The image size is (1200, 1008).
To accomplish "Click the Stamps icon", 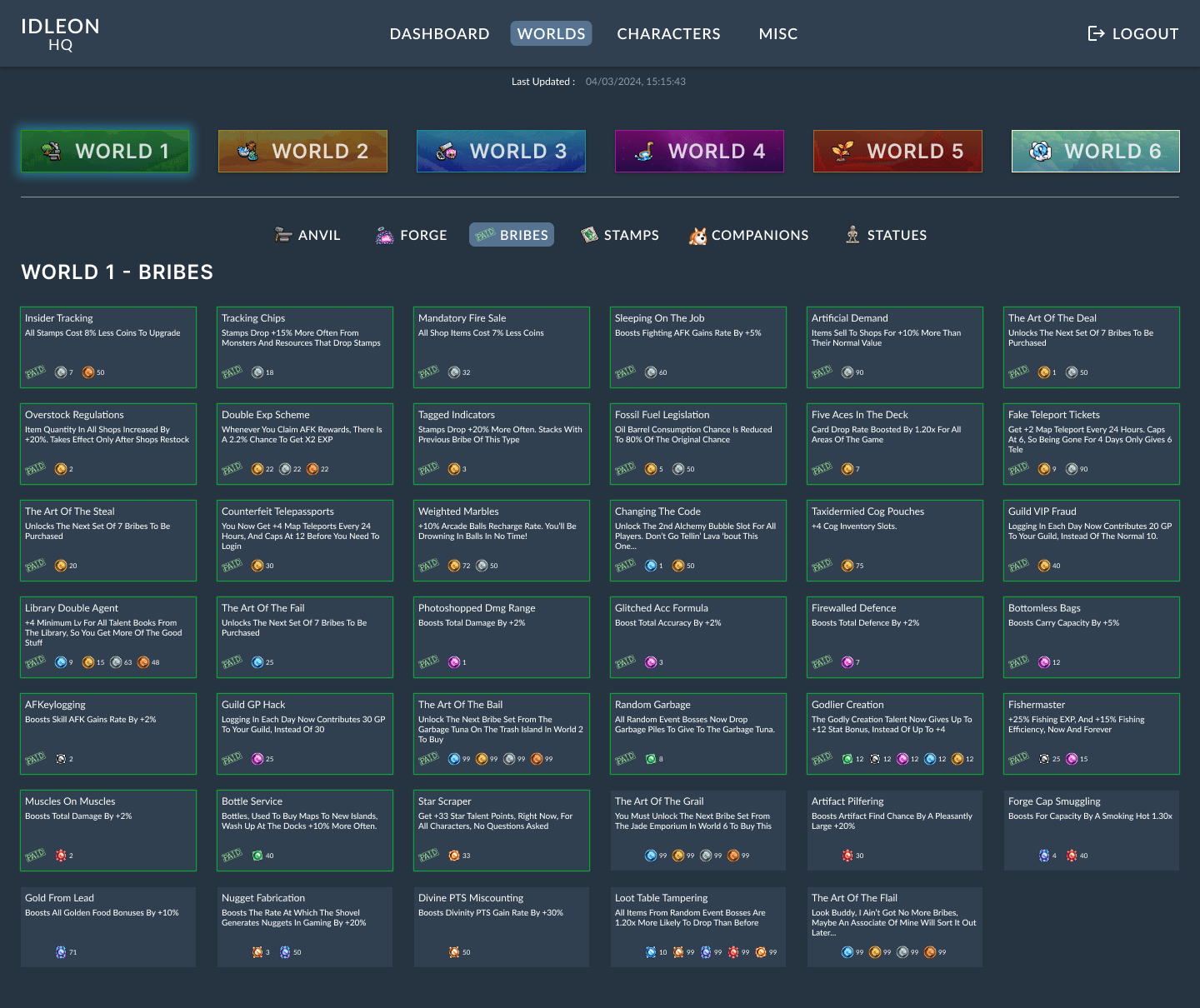I will [590, 235].
